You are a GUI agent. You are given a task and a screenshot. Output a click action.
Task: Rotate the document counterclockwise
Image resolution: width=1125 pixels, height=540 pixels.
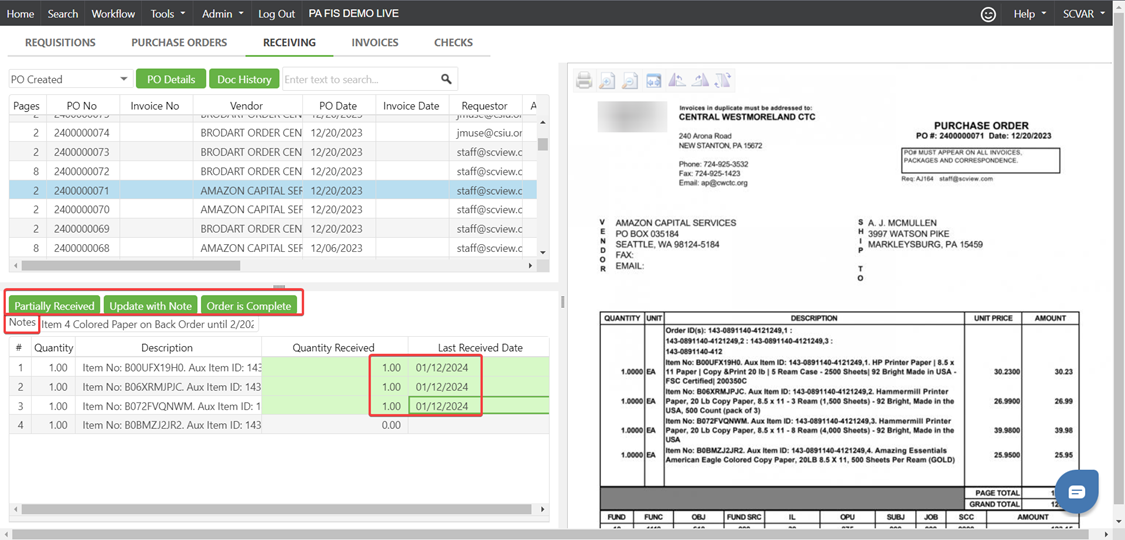point(677,81)
